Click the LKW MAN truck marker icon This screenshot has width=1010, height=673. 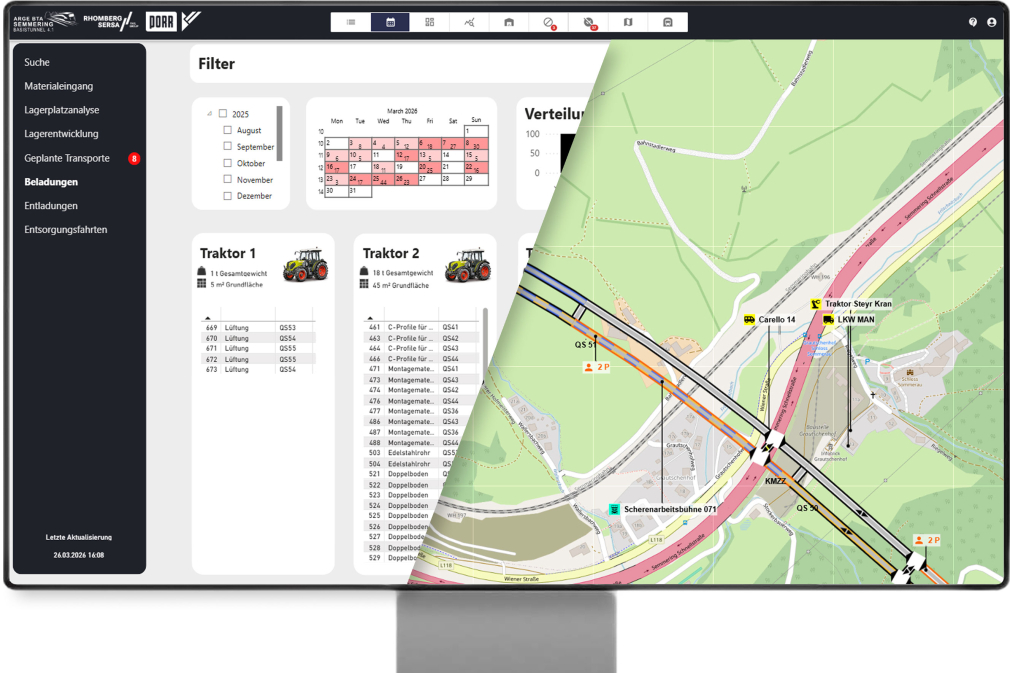point(828,319)
